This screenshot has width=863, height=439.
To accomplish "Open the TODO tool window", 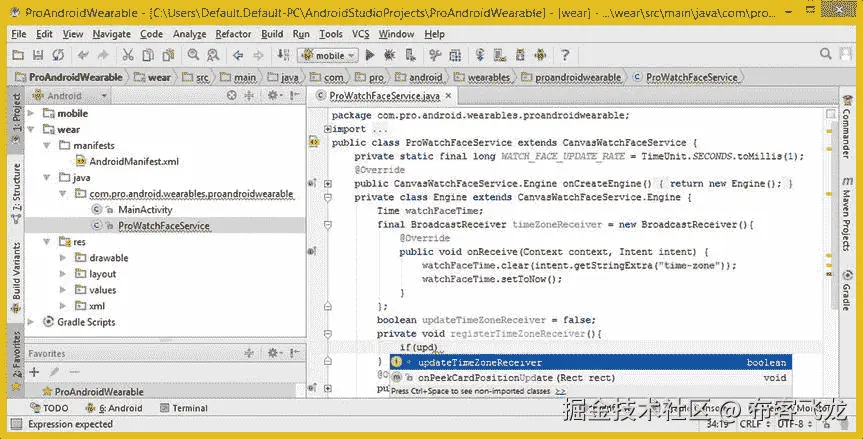I will (50, 408).
